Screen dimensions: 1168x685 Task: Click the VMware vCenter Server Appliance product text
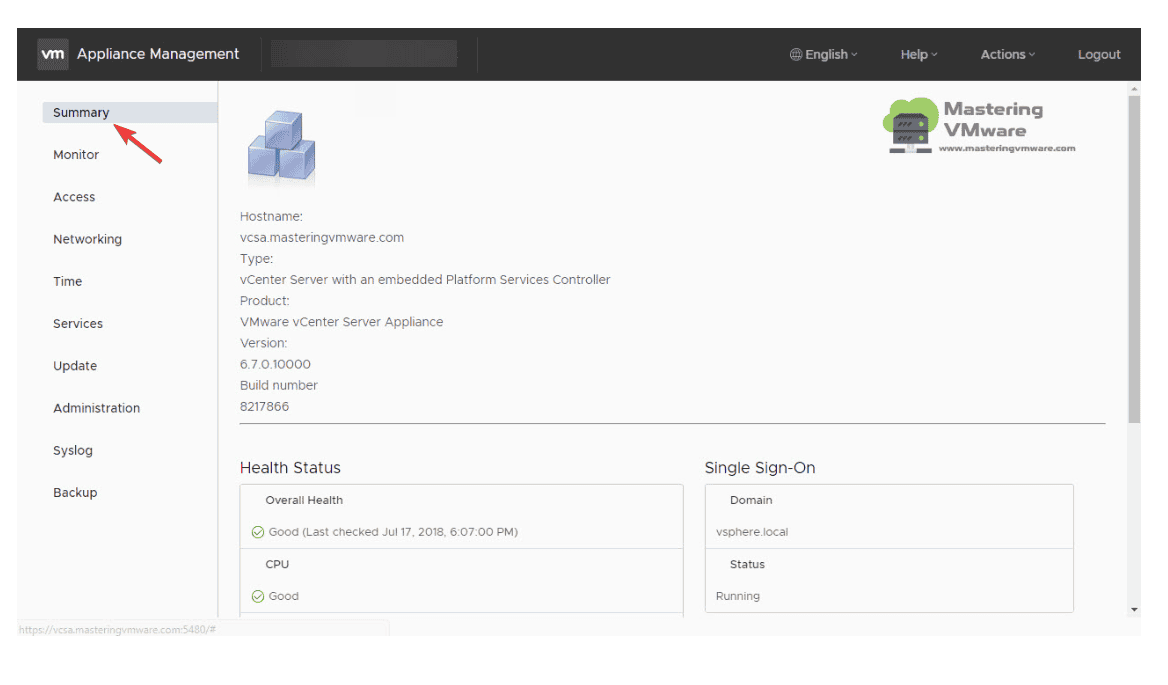[x=341, y=322]
